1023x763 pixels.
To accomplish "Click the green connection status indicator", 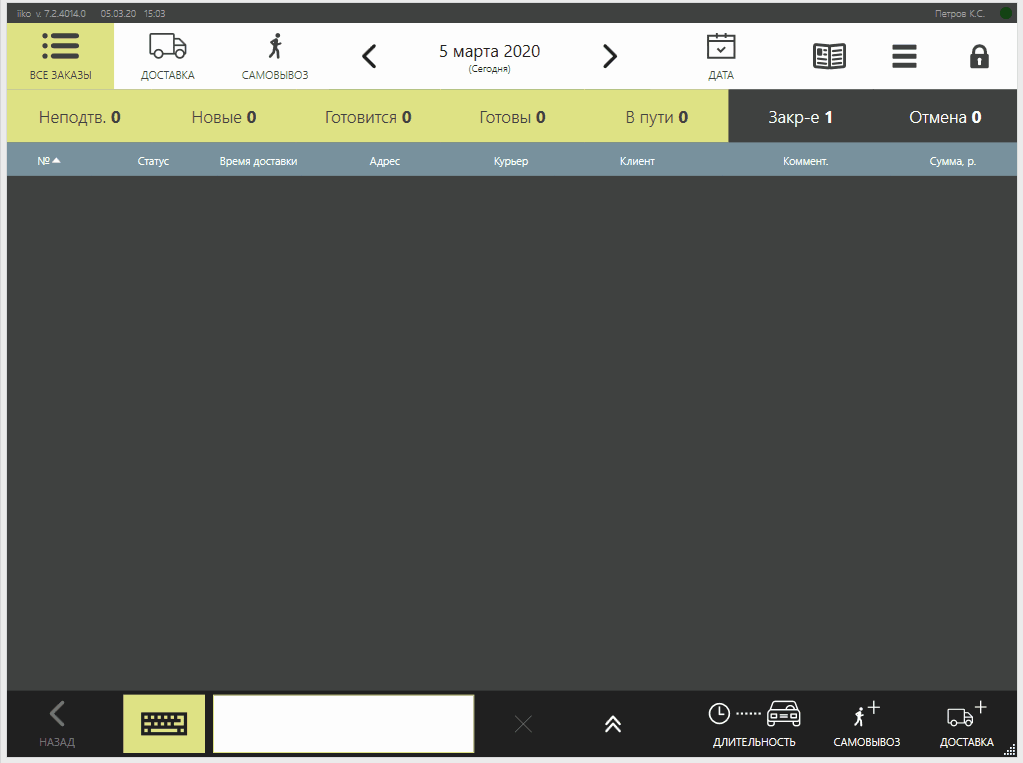I will [1005, 14].
